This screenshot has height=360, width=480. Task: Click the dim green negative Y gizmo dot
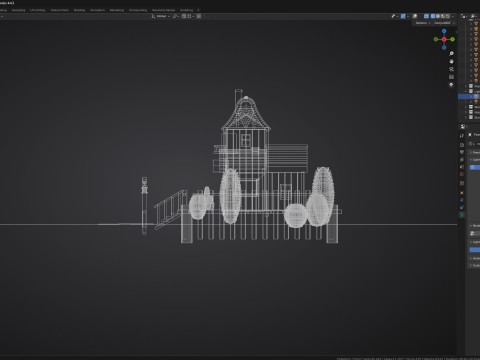tap(436, 39)
